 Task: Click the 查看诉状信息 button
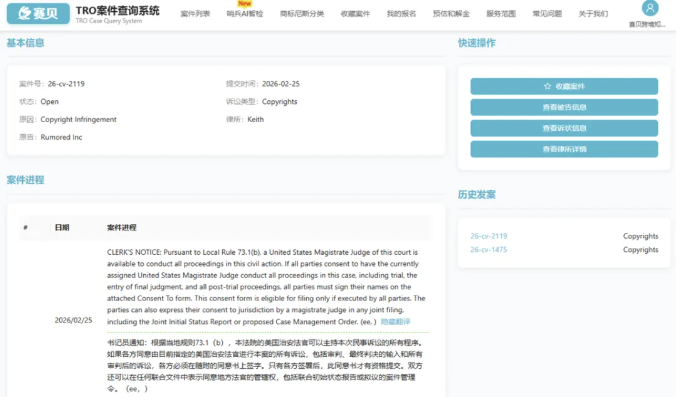(x=564, y=128)
